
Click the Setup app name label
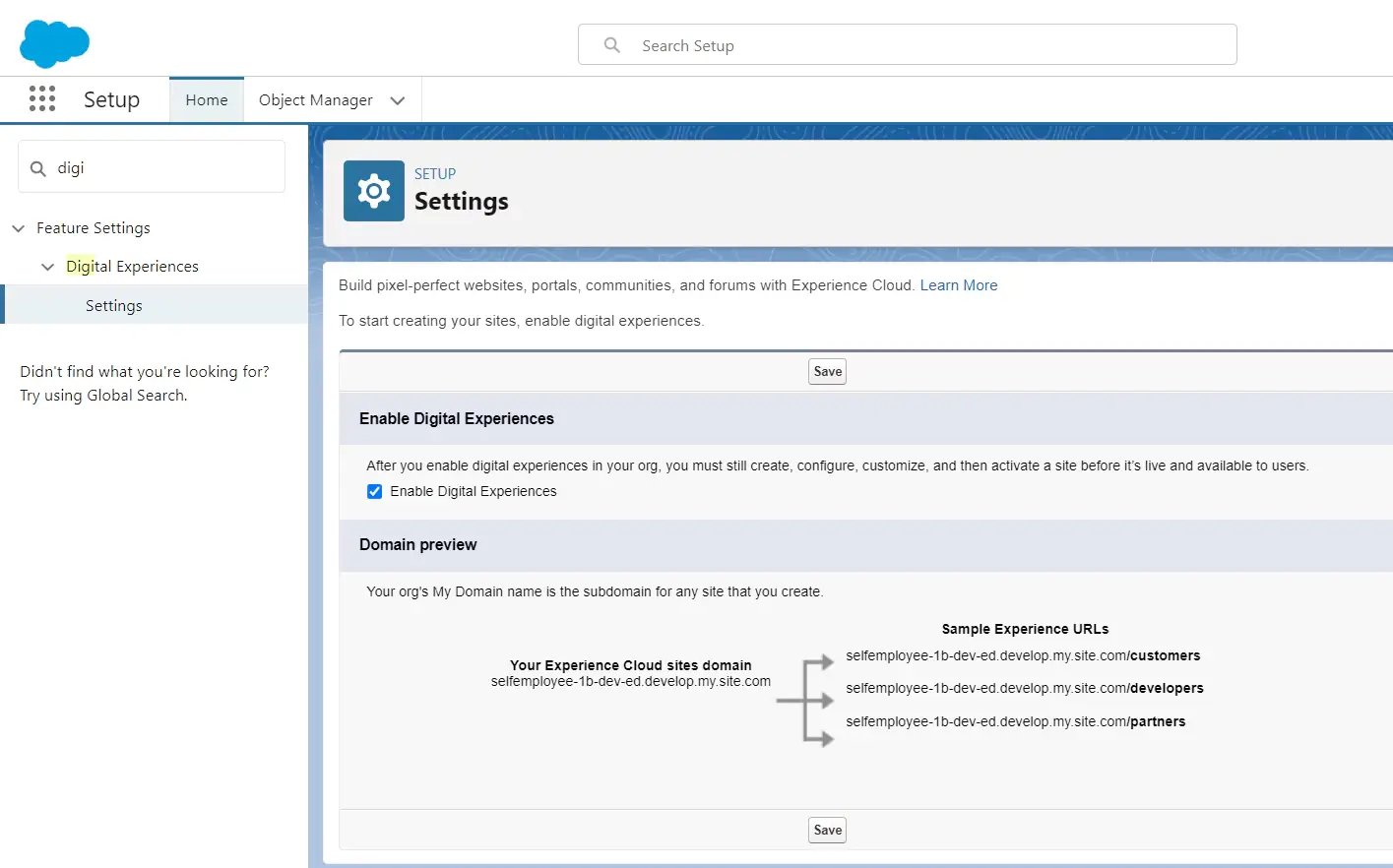click(x=111, y=99)
